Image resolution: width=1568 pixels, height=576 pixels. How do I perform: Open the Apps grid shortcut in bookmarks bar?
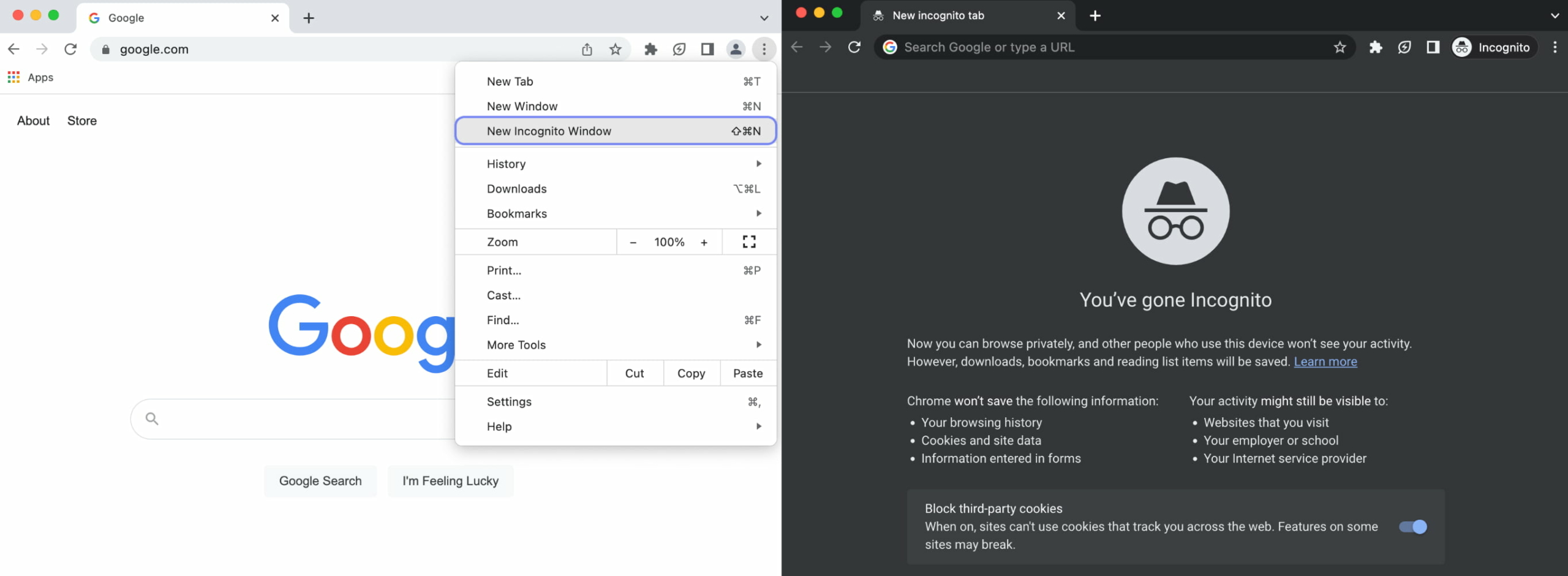pos(31,77)
